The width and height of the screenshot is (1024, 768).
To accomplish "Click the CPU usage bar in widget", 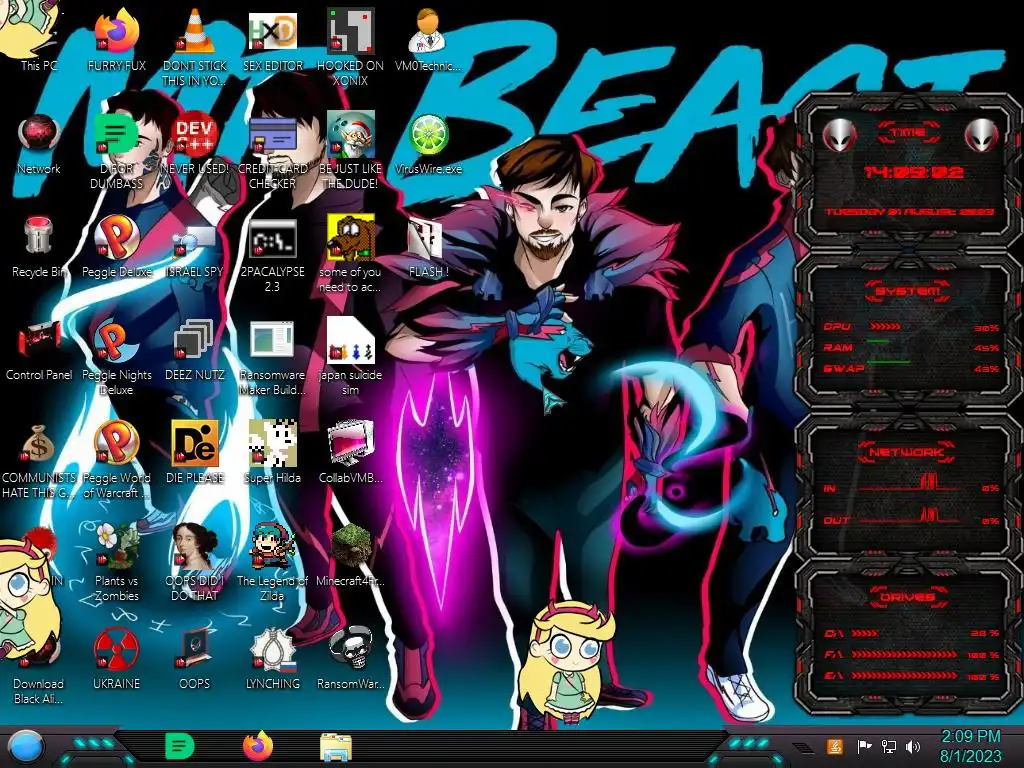I will pos(886,327).
